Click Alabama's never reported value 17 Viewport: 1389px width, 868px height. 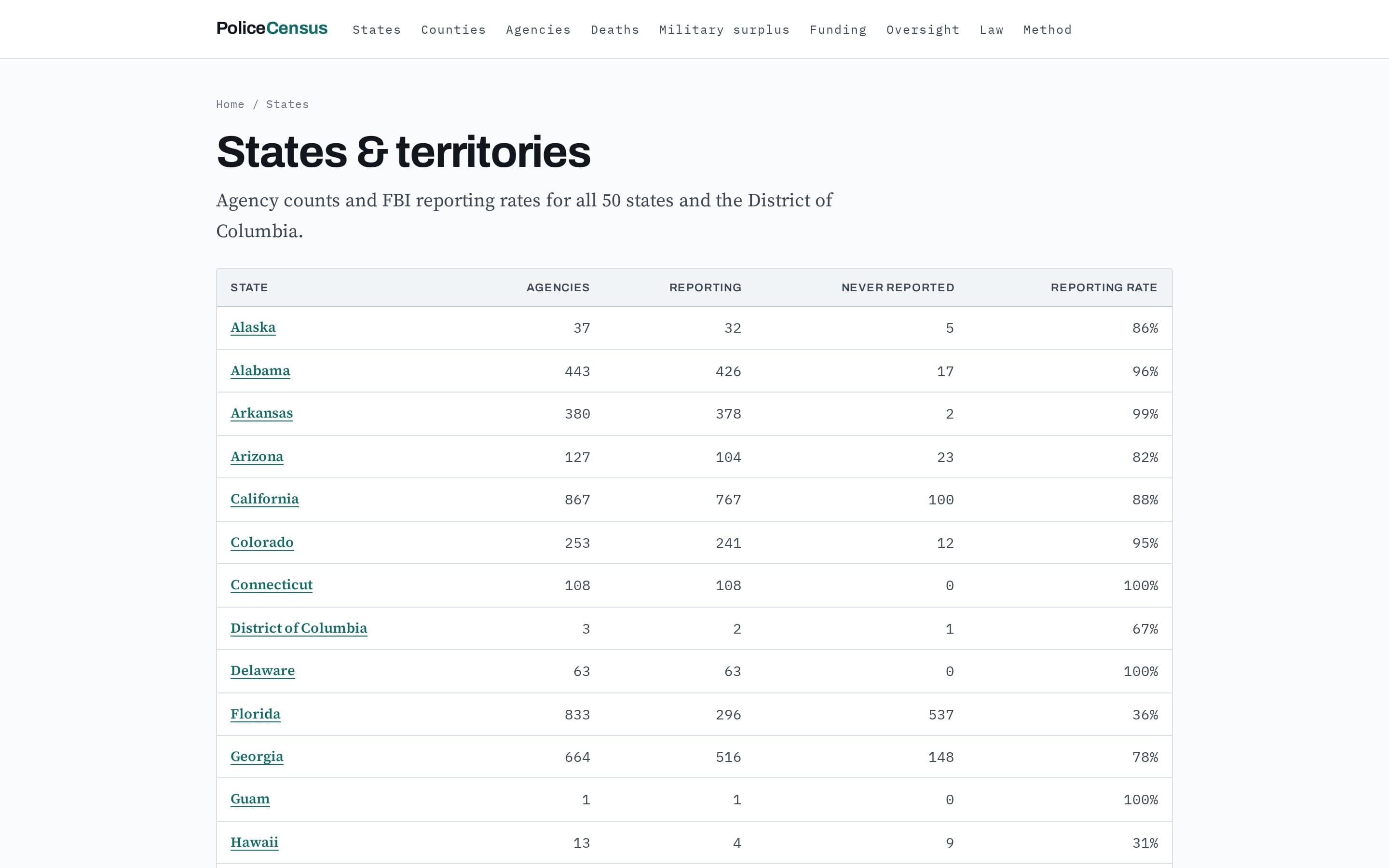tap(945, 372)
